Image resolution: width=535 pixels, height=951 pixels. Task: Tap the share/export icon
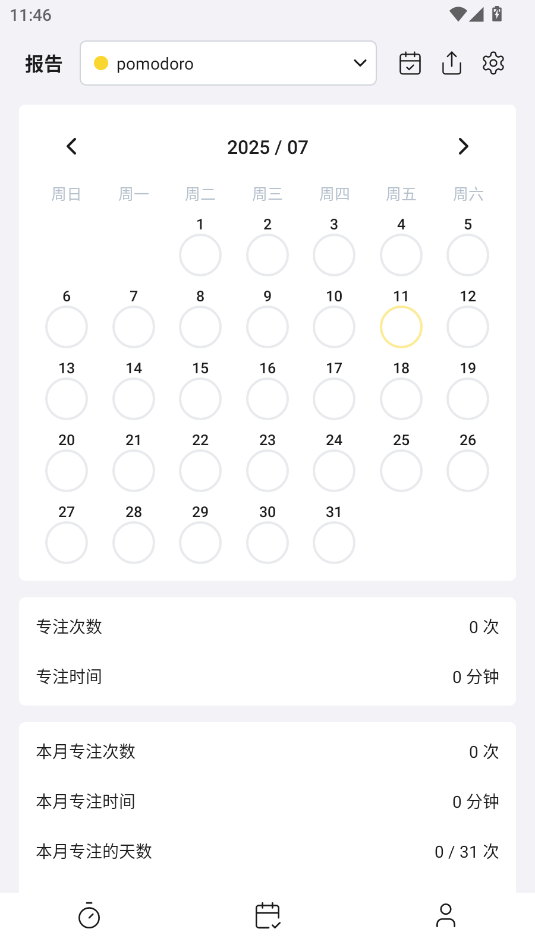pos(451,63)
